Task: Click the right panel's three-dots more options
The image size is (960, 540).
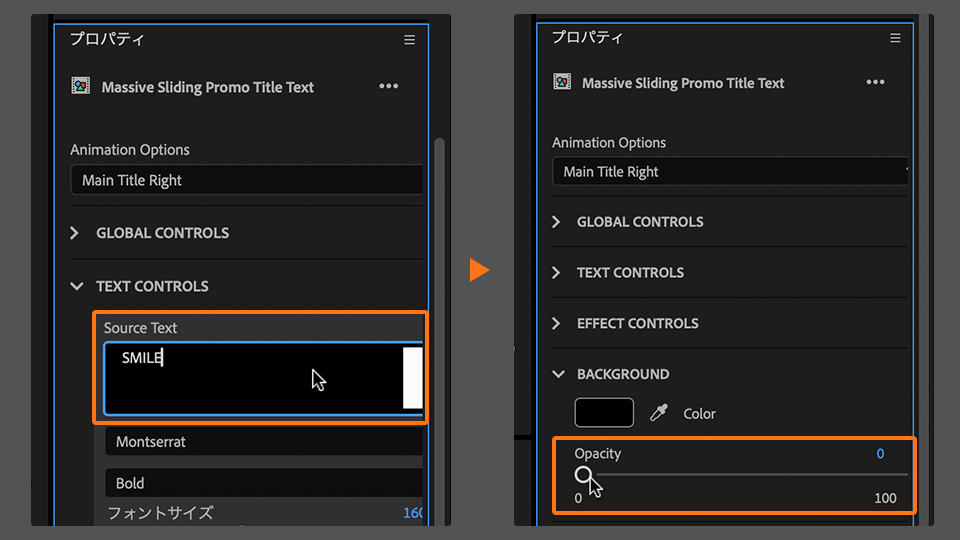Action: click(875, 82)
